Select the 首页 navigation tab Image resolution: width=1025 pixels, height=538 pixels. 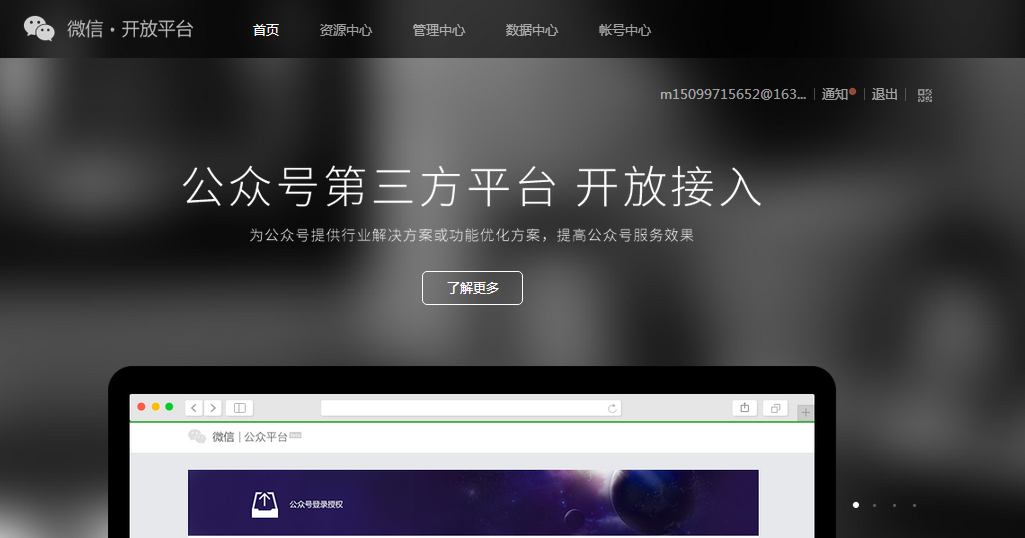point(266,30)
